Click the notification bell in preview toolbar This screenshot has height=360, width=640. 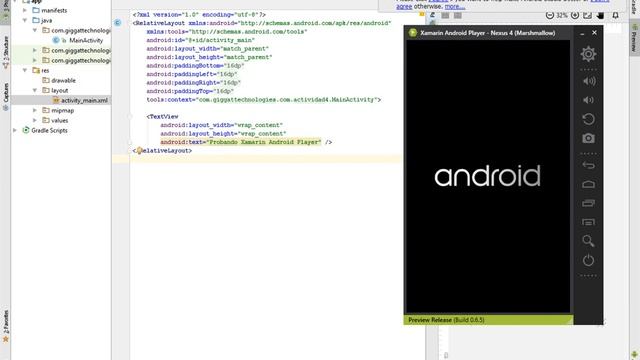(616, 15)
